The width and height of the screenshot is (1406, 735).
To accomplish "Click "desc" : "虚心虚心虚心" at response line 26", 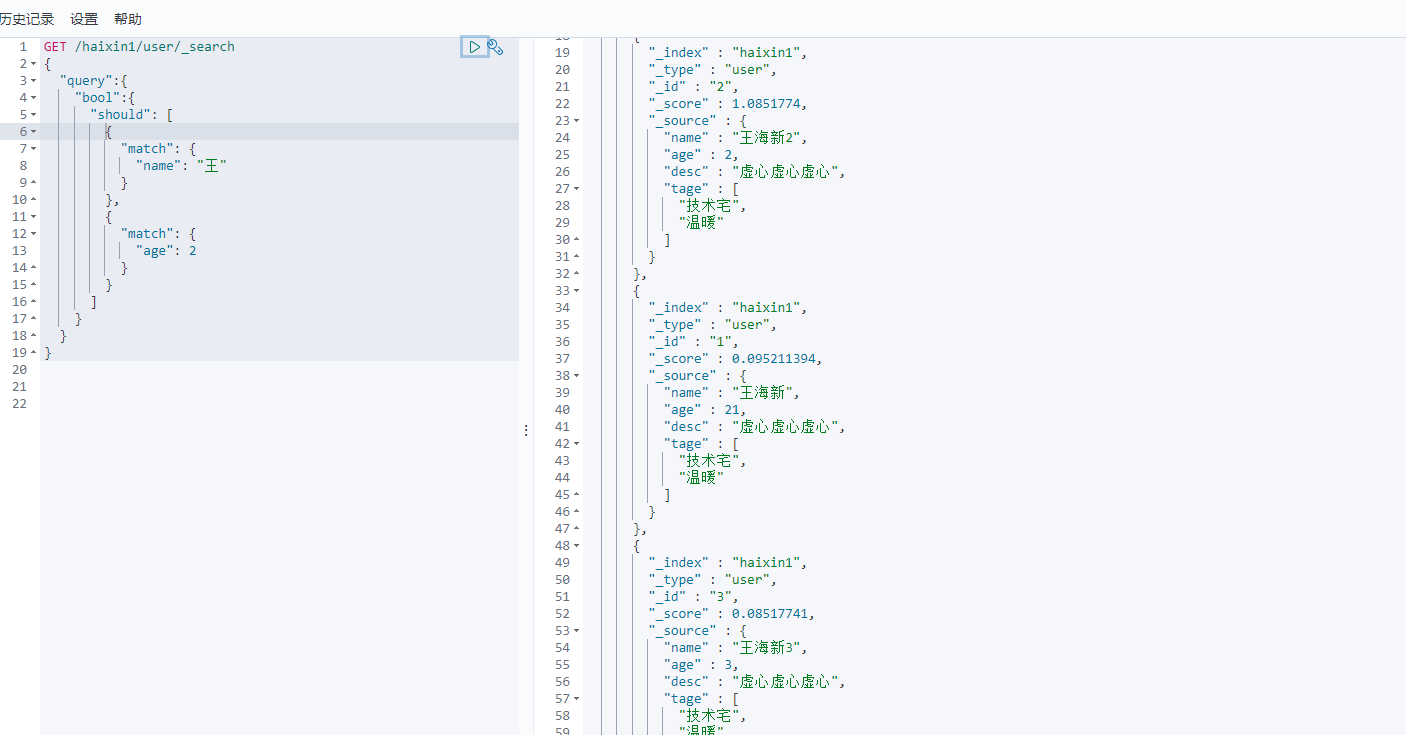I will [x=754, y=172].
